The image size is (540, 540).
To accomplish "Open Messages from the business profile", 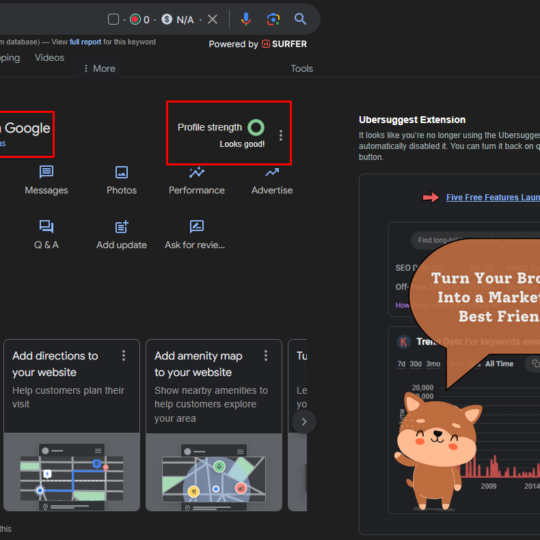I will (x=46, y=180).
